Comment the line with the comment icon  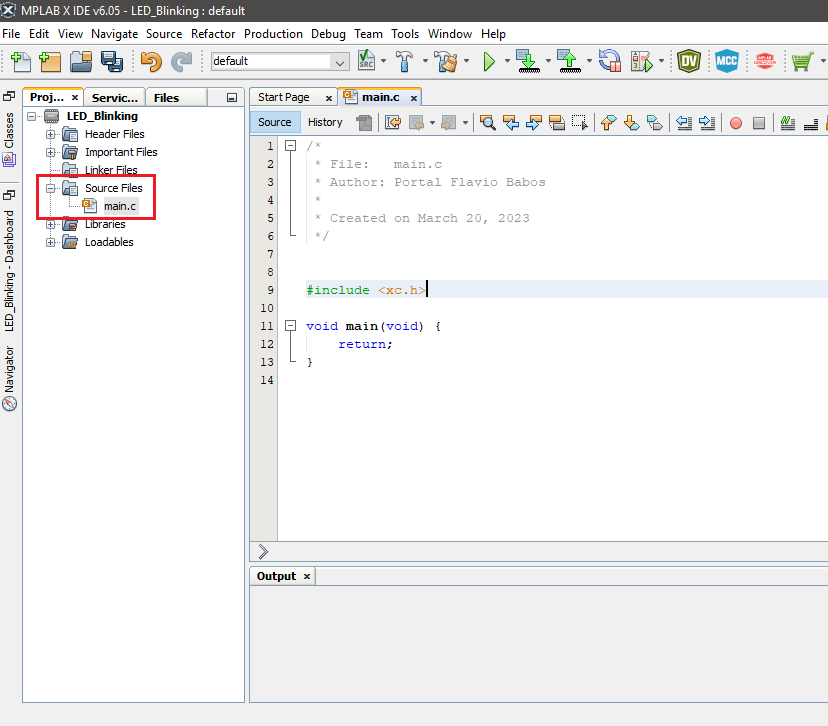(787, 123)
